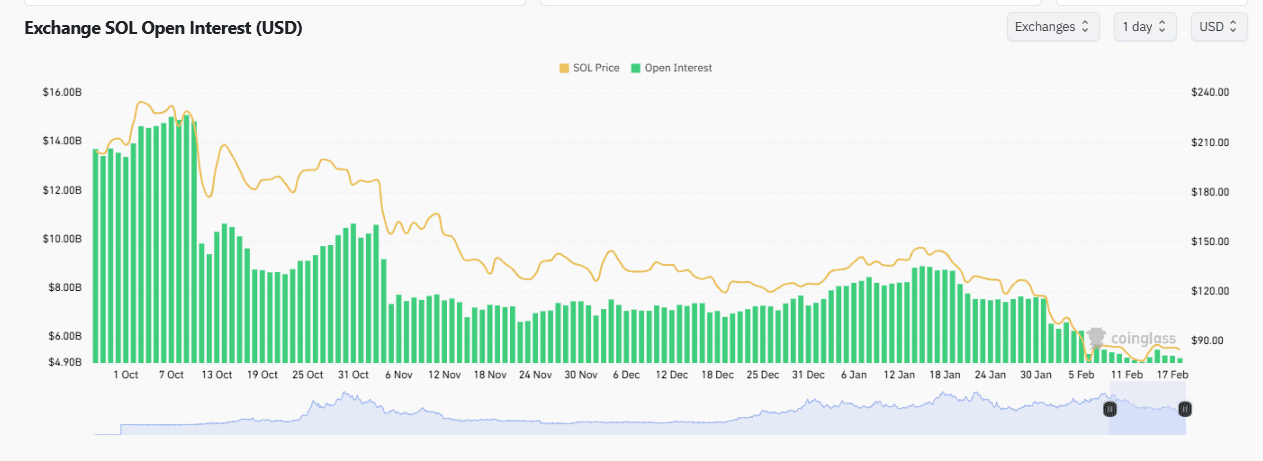Click the right range slider handle
This screenshot has height=461, width=1263.
point(1185,408)
